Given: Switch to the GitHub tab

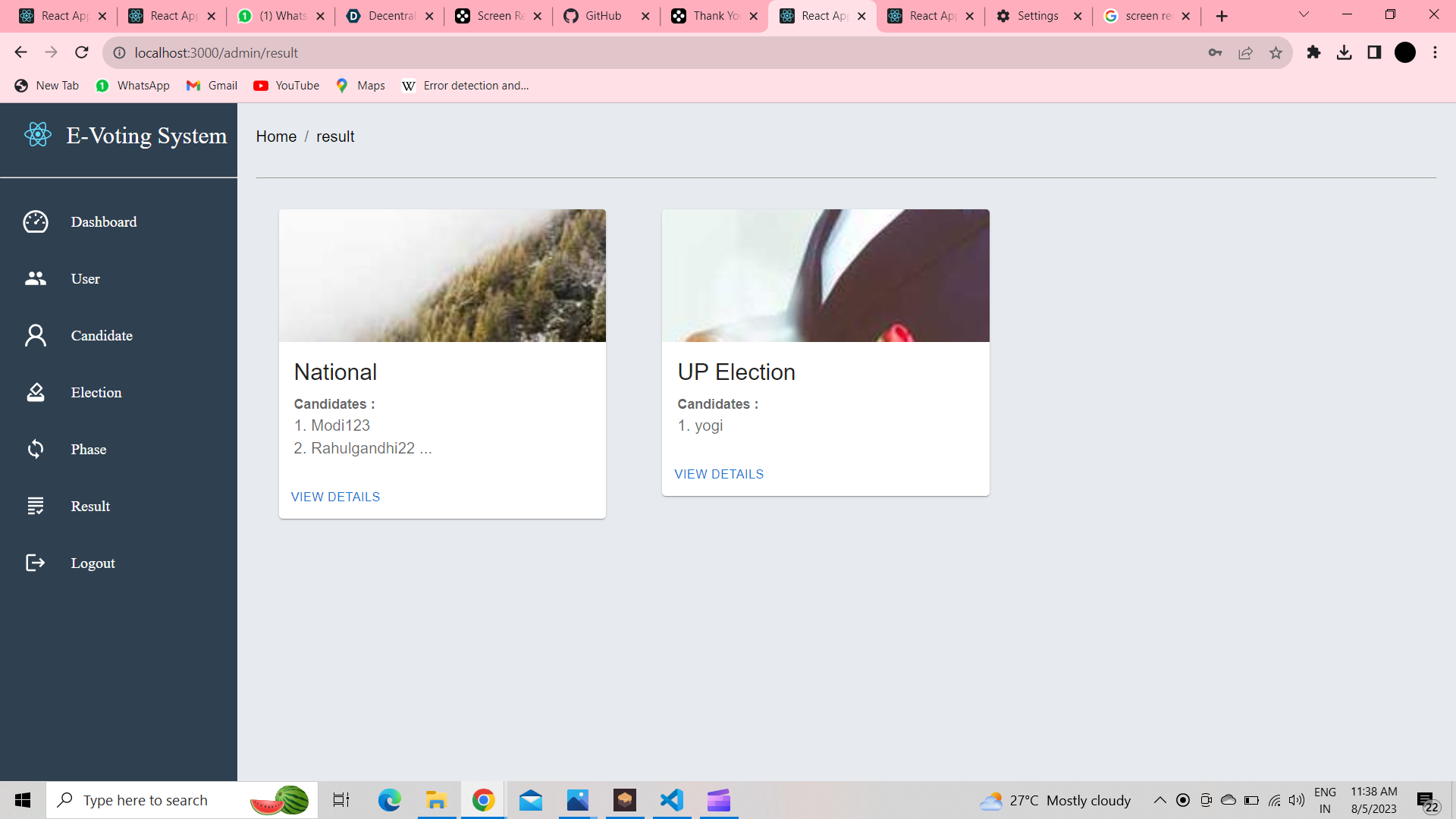Looking at the screenshot, I should [x=603, y=16].
